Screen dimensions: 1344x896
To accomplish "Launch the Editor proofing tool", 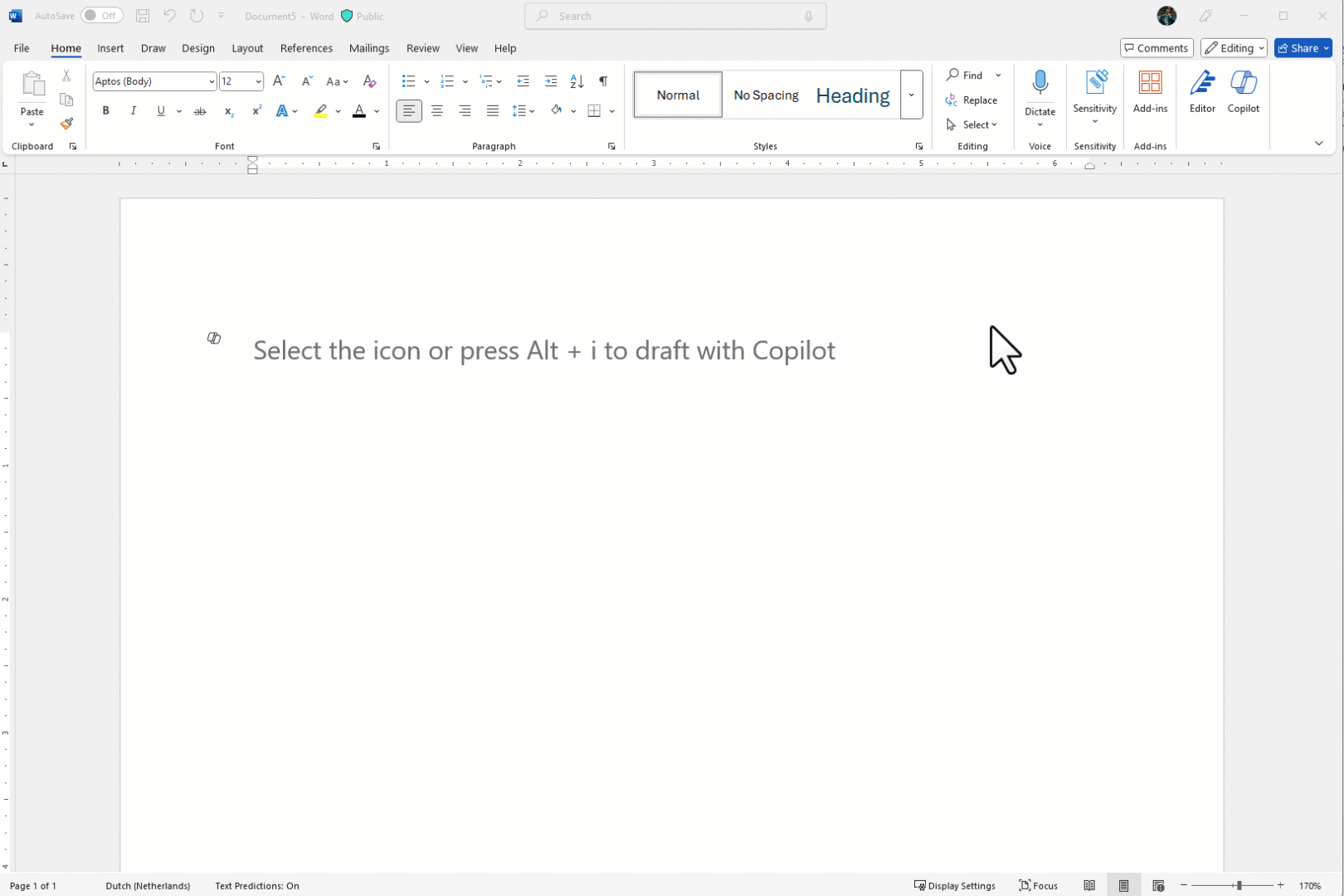I will tap(1202, 91).
